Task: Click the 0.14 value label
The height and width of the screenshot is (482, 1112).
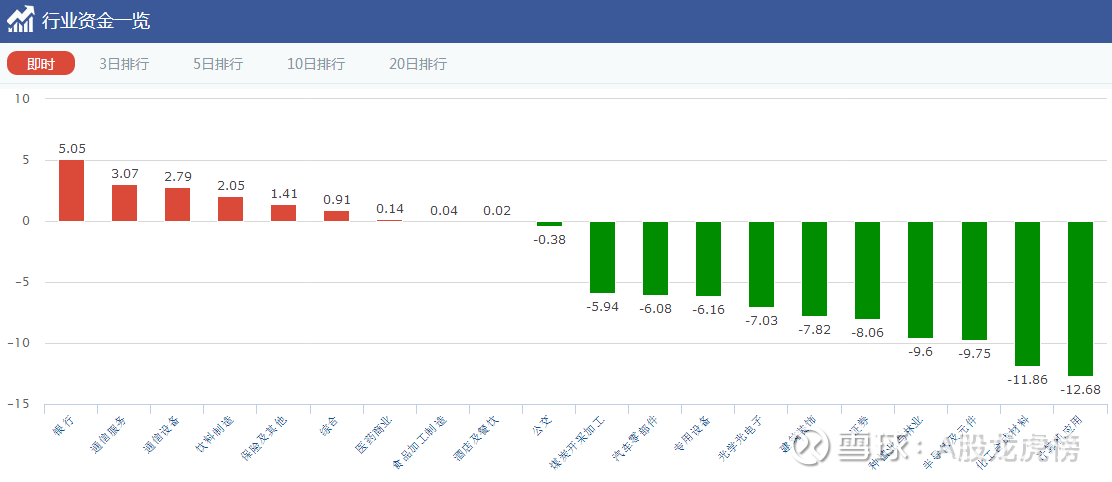Action: pos(389,208)
